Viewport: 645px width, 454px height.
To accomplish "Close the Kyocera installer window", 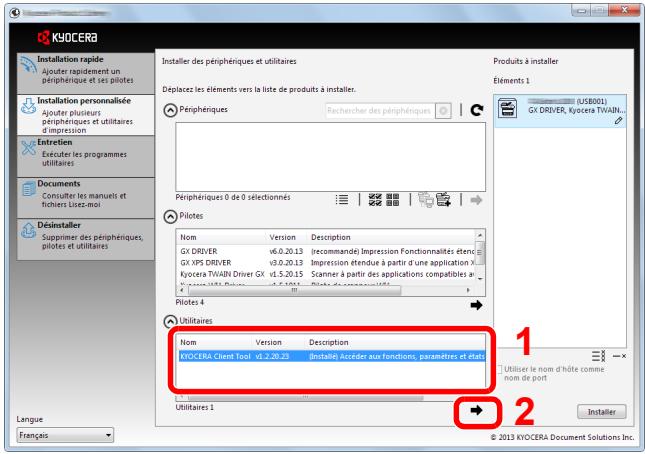I will coord(624,10).
